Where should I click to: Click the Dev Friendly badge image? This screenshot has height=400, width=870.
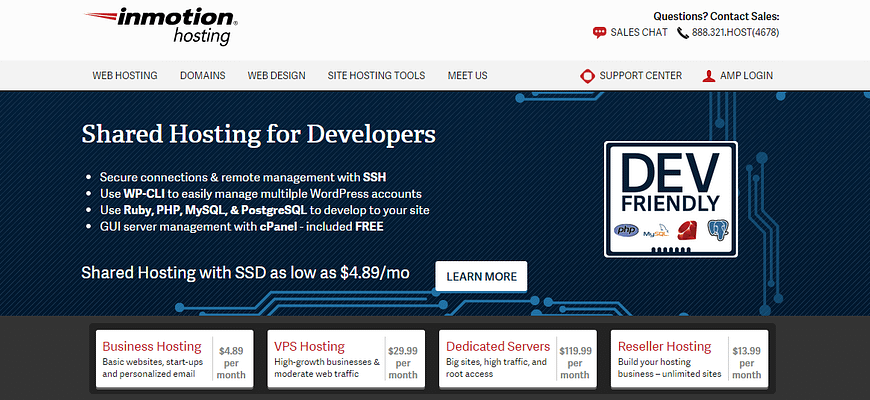[x=671, y=199]
